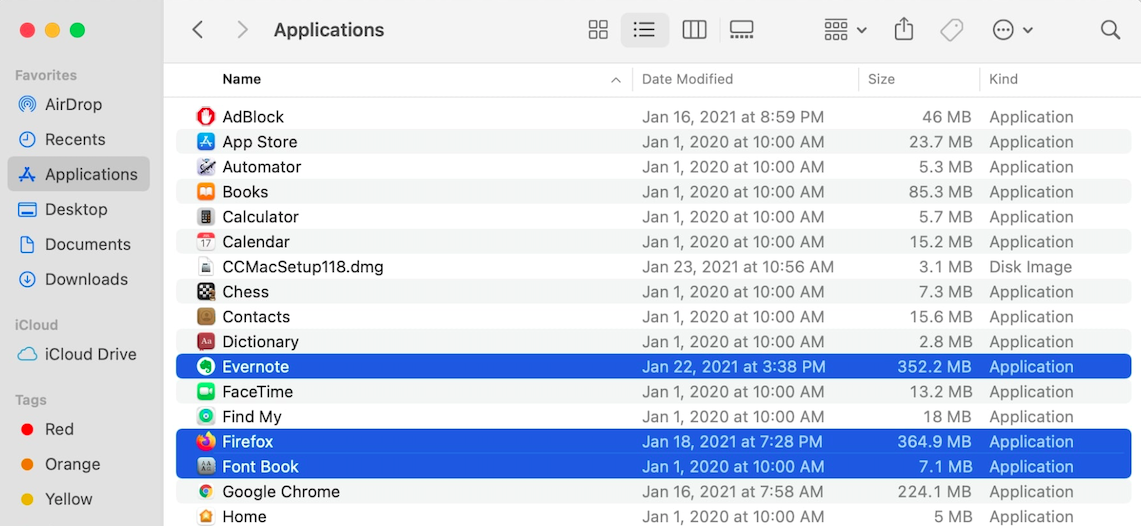Viewport: 1141px width, 526px height.
Task: Click the Calendar app icon
Action: [206, 242]
